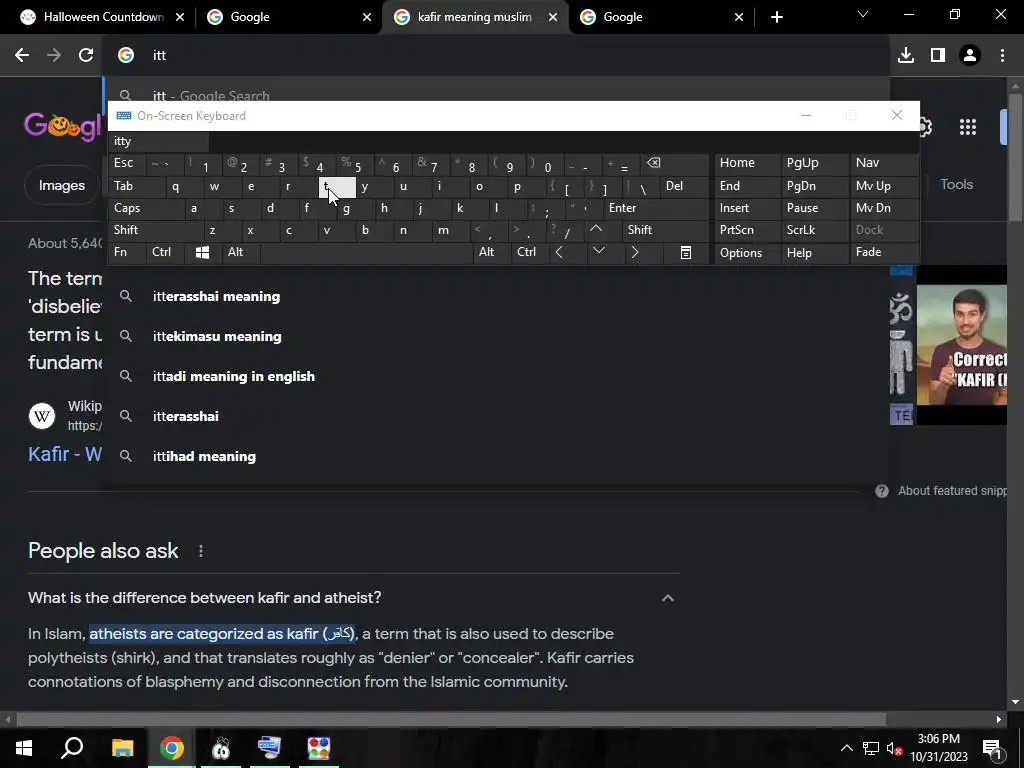Click Fade key on On-Screen Keyboard
Image resolution: width=1024 pixels, height=768 pixels.
click(884, 252)
